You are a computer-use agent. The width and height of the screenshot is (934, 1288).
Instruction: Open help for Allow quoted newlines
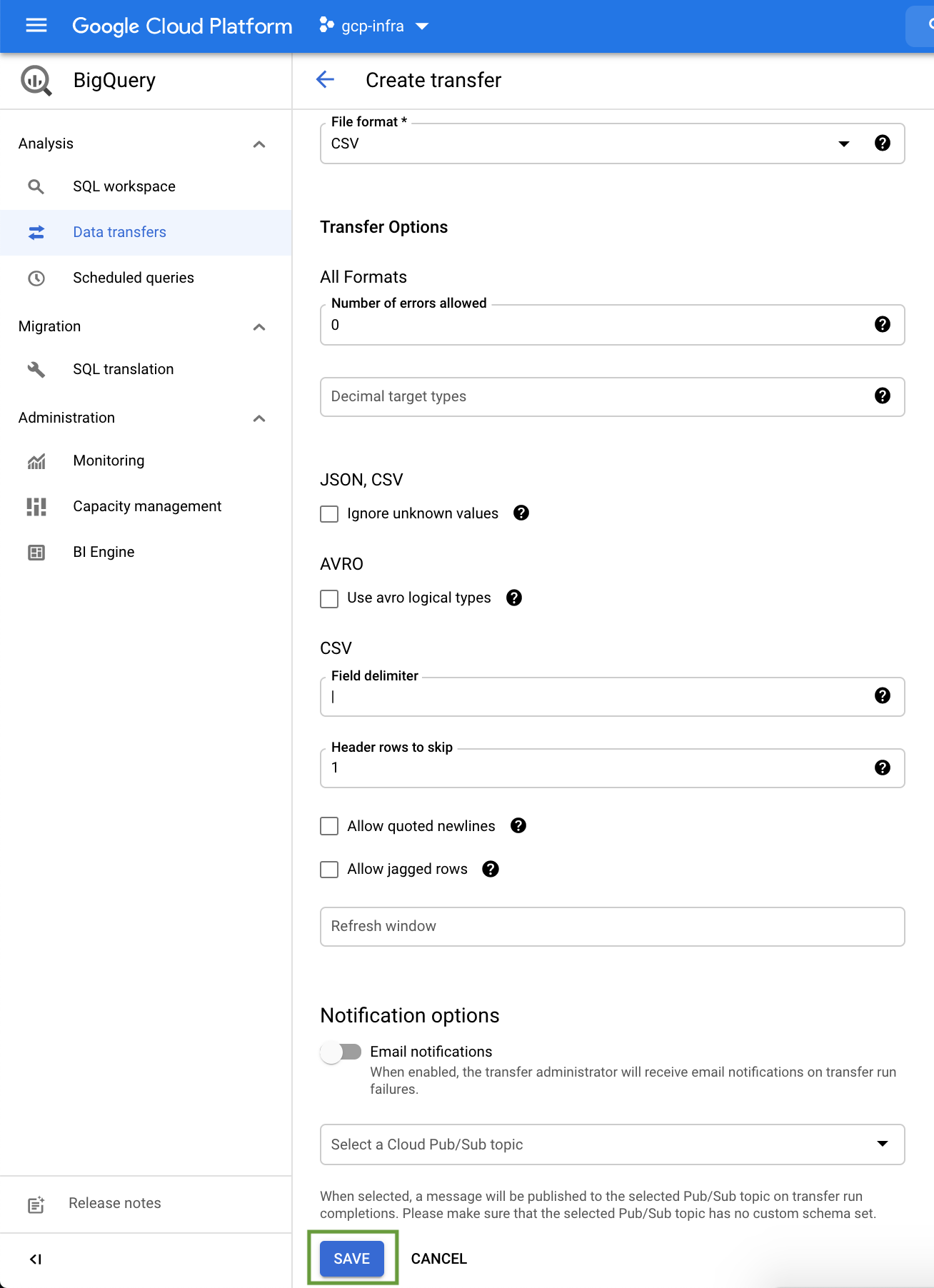click(x=518, y=825)
